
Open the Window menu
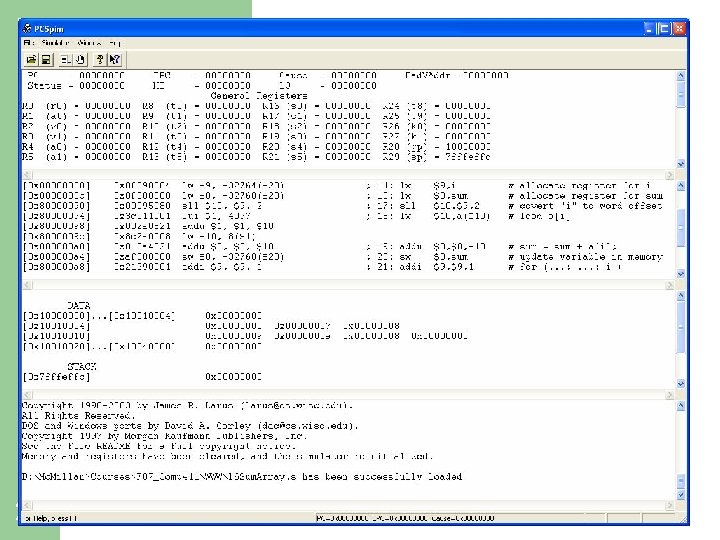click(90, 43)
